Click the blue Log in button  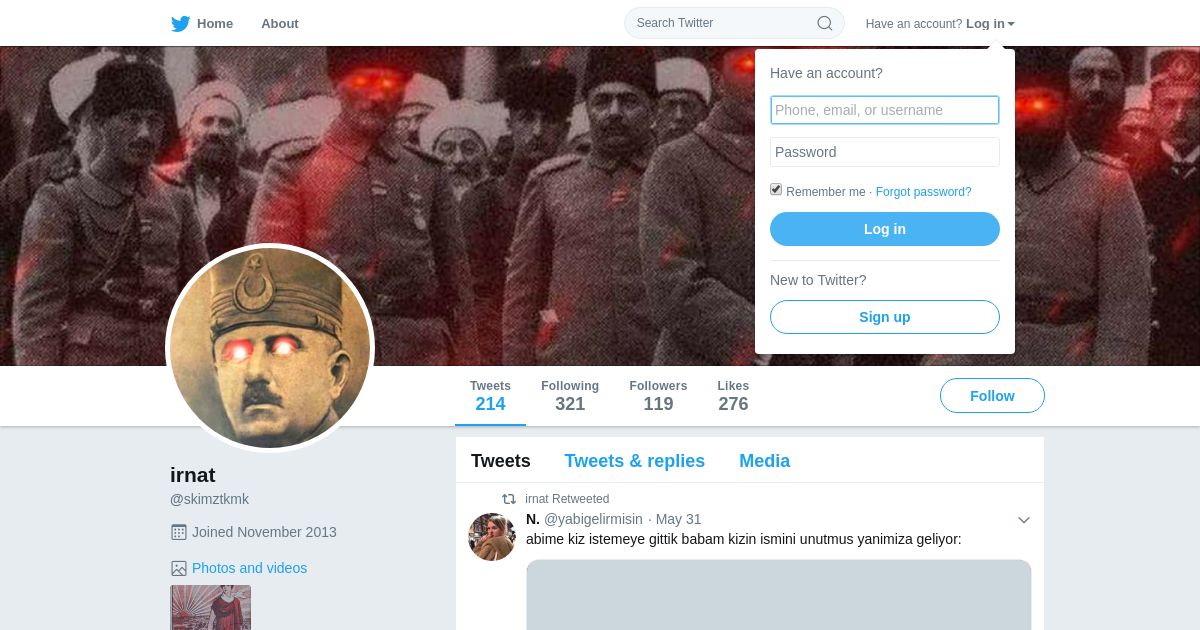[885, 229]
